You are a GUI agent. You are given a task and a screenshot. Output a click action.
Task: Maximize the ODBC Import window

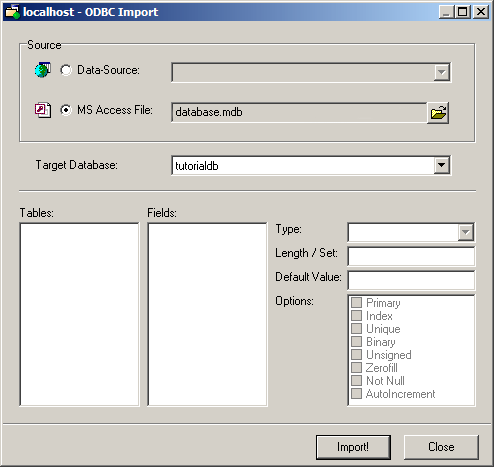pos(463,12)
